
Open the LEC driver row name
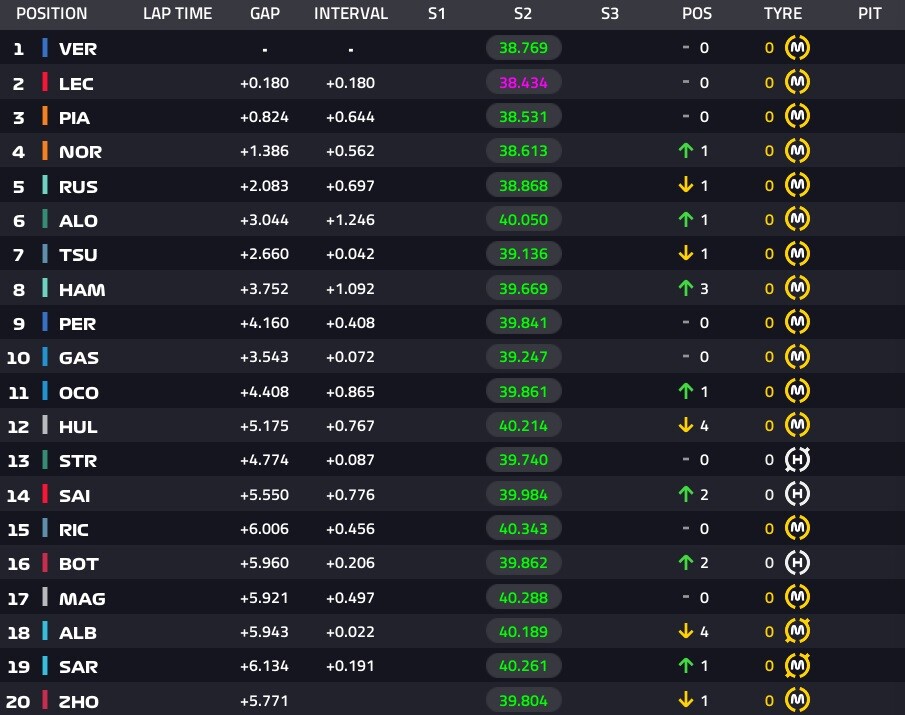(76, 84)
